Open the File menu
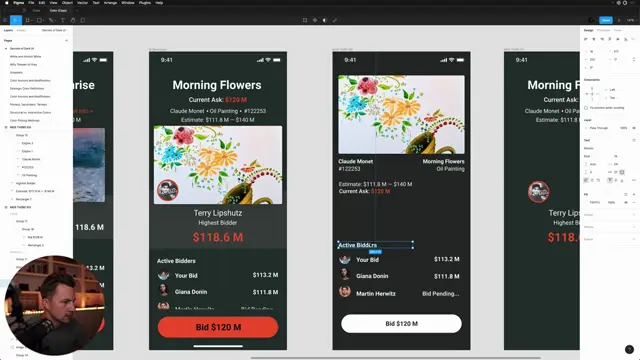640x360 pixels. (x=31, y=3)
